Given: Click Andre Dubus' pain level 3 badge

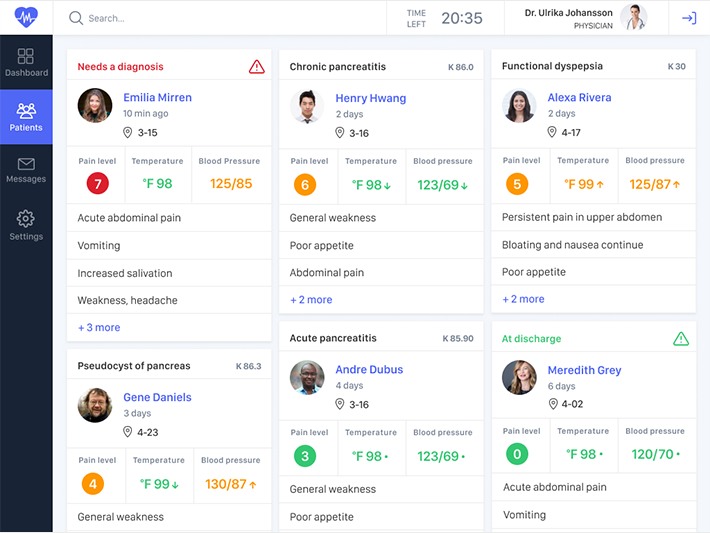Looking at the screenshot, I should pyautogui.click(x=305, y=456).
